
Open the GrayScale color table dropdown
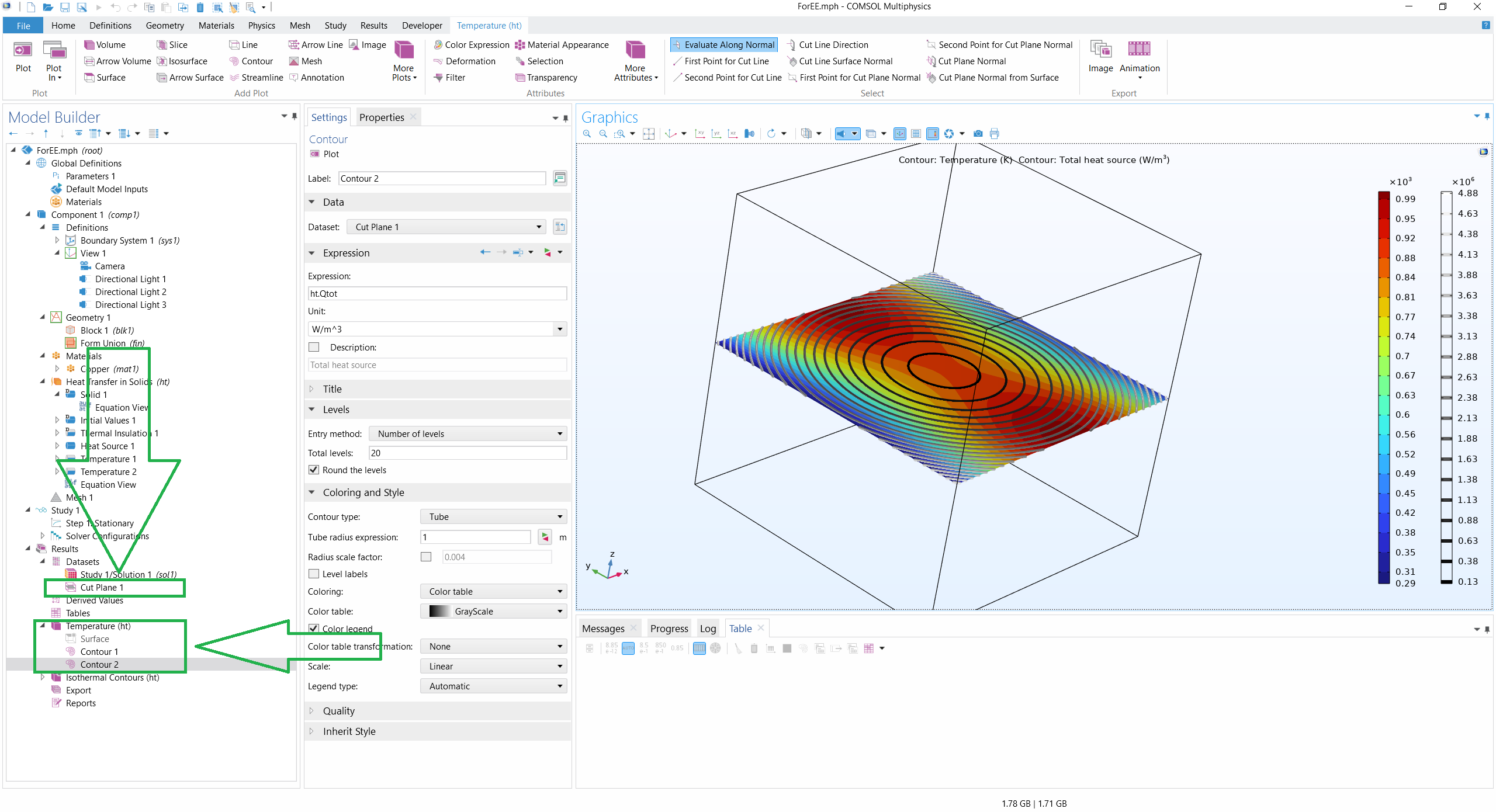[x=493, y=612]
